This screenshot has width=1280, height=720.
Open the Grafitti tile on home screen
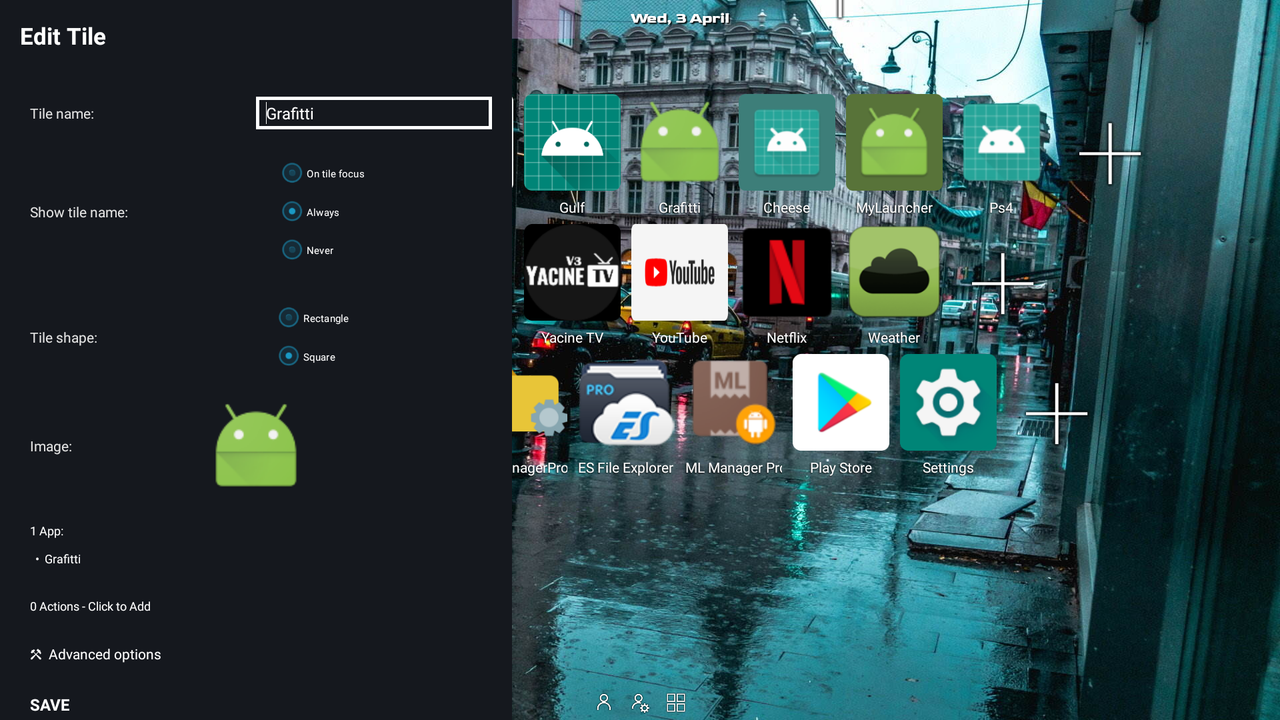coord(679,142)
